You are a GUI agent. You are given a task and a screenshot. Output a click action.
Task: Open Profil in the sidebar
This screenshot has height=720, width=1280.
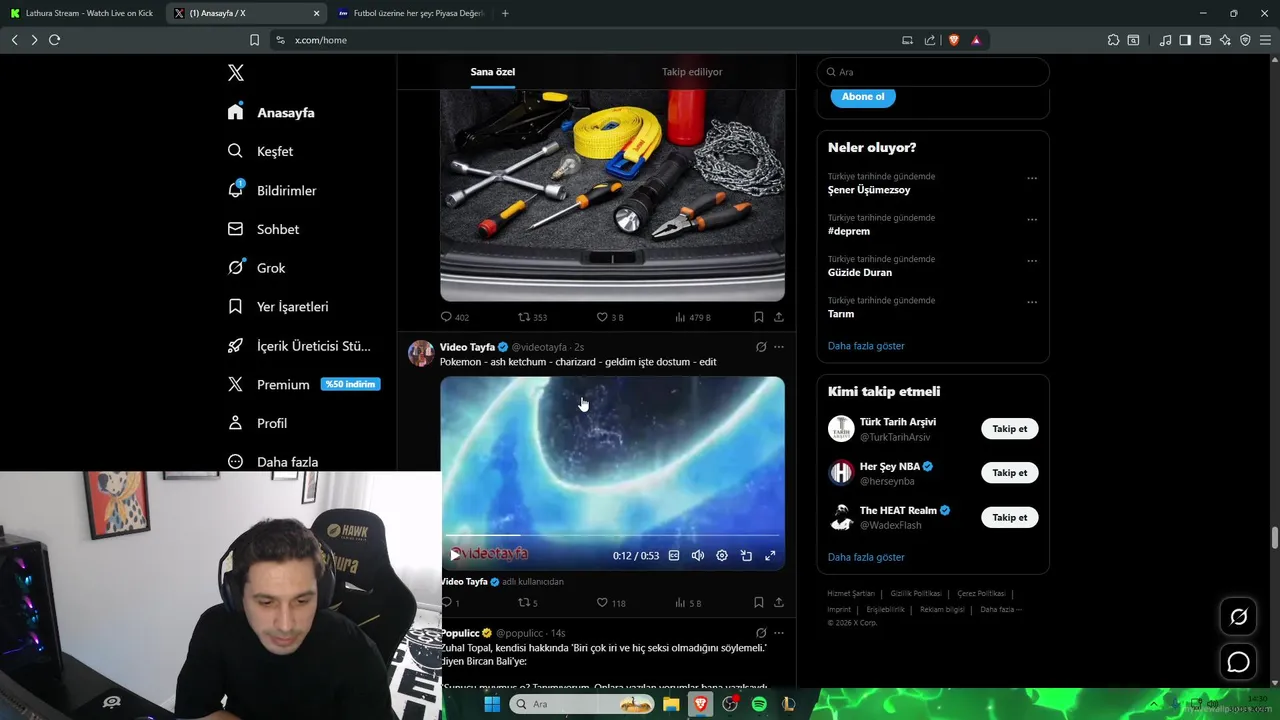click(x=257, y=423)
